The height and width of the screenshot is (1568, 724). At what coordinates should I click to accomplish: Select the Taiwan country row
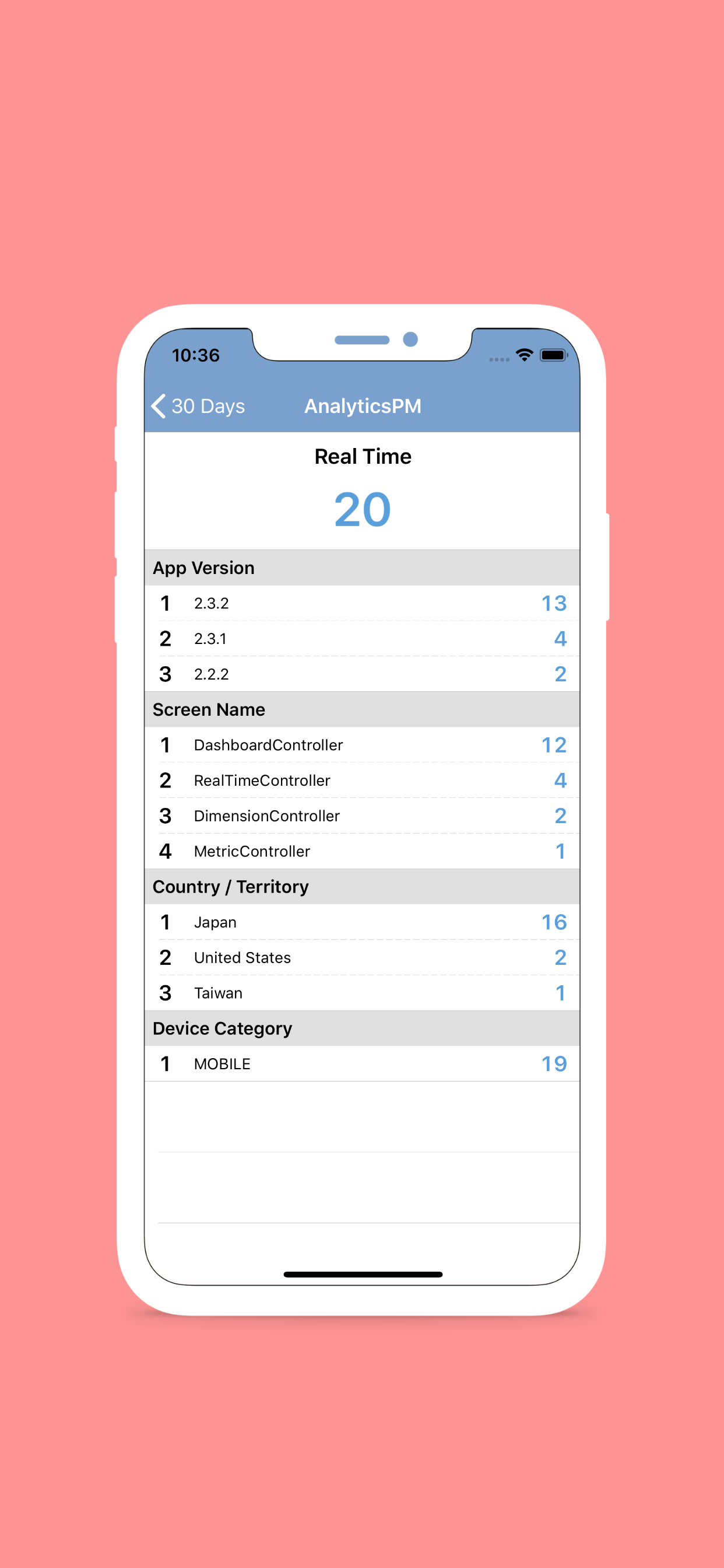(362, 993)
